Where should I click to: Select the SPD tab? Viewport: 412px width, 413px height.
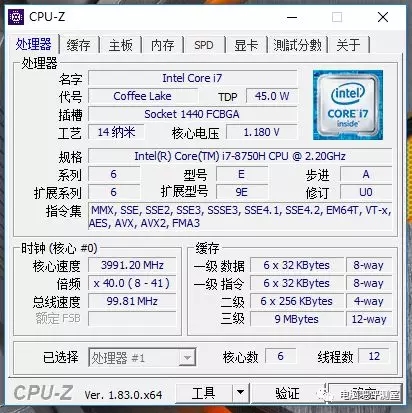[204, 45]
